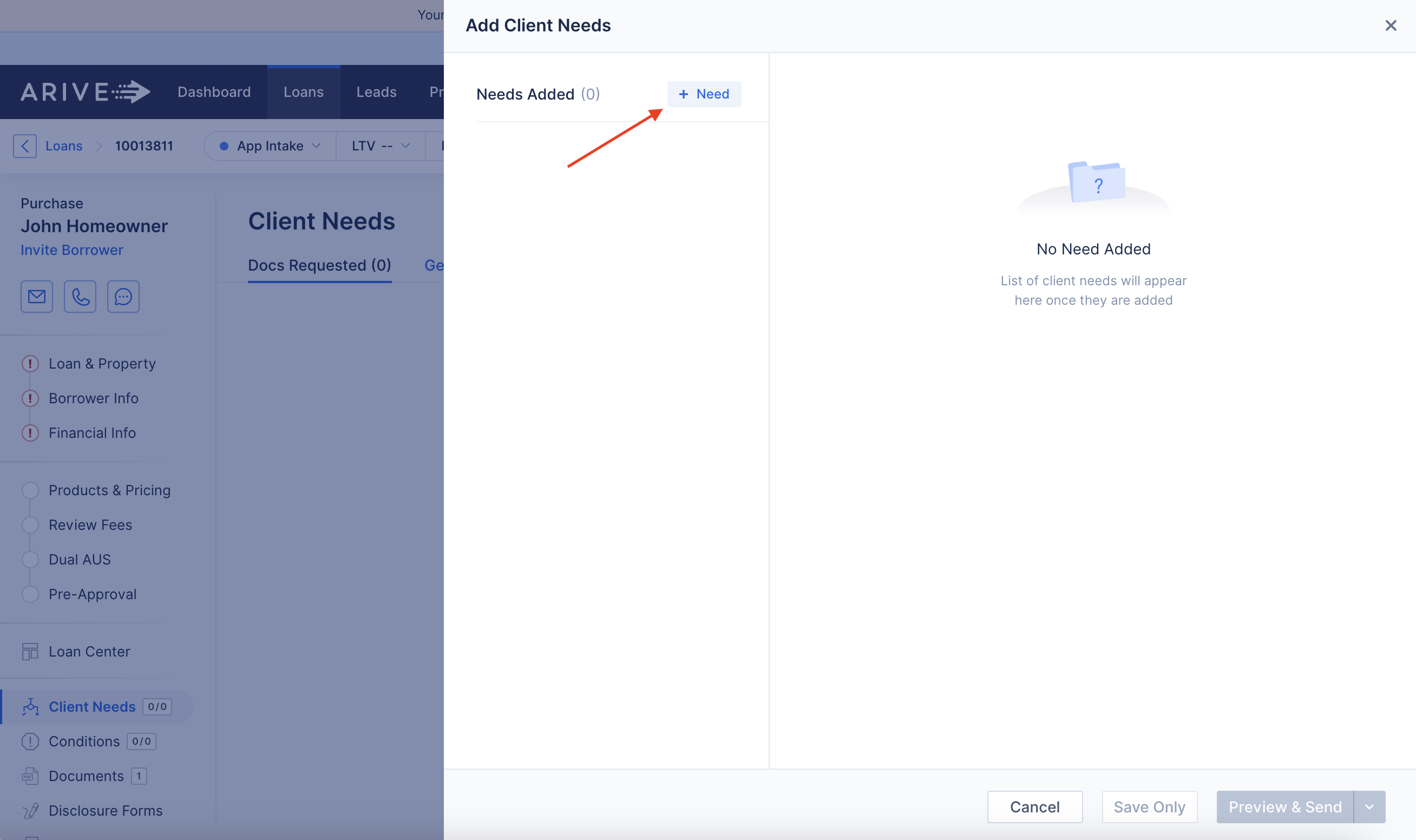Click the Documents PDF icon in sidebar

[30, 776]
